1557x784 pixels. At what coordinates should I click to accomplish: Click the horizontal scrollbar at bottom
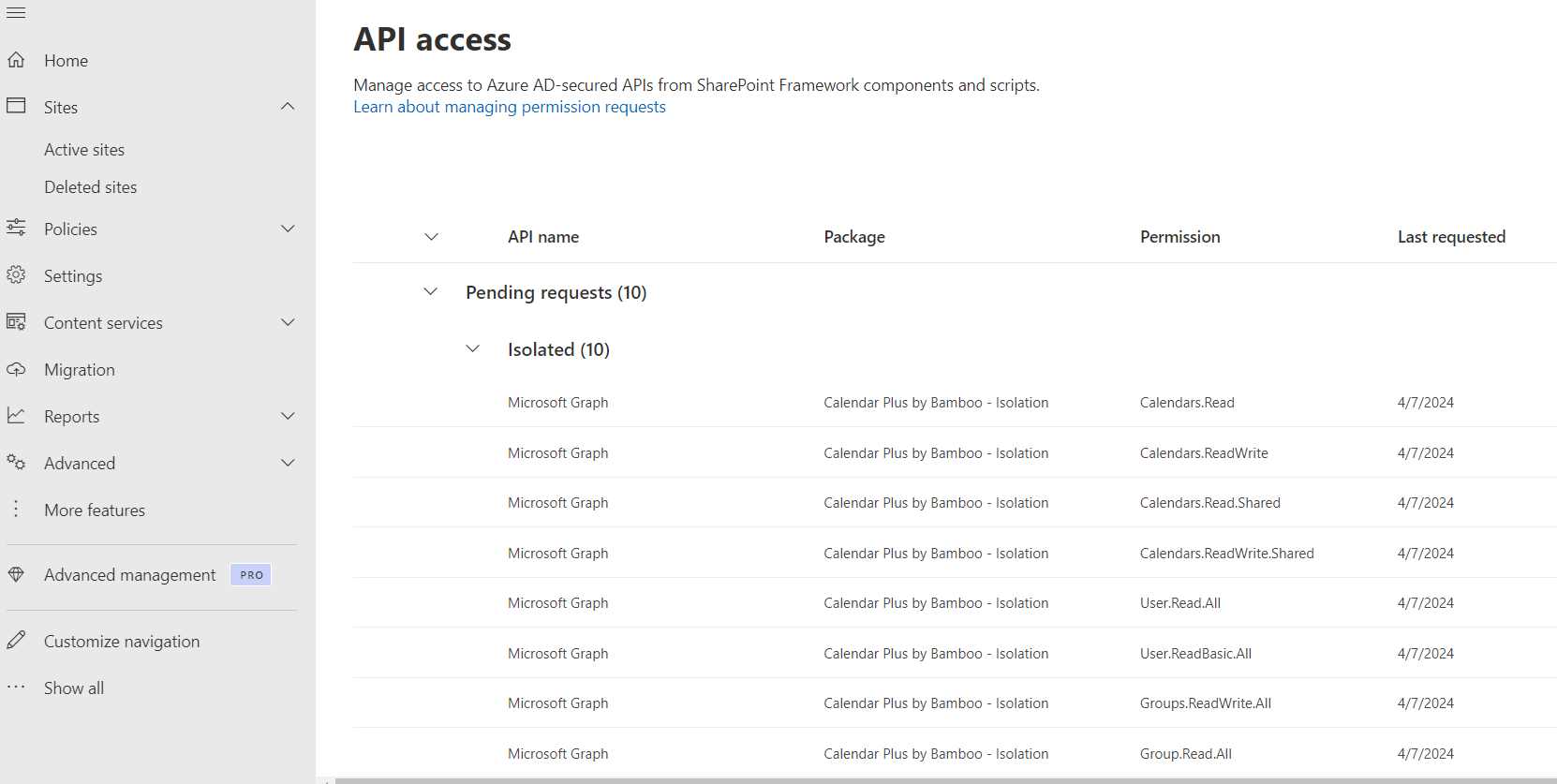(946, 780)
